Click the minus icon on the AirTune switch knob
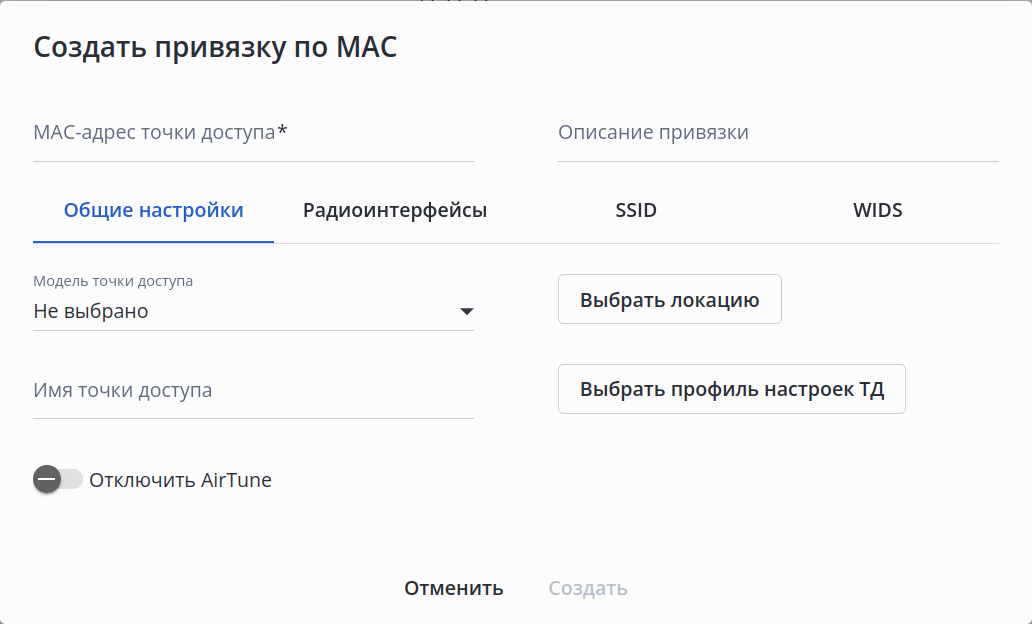1032x624 pixels. (x=47, y=480)
